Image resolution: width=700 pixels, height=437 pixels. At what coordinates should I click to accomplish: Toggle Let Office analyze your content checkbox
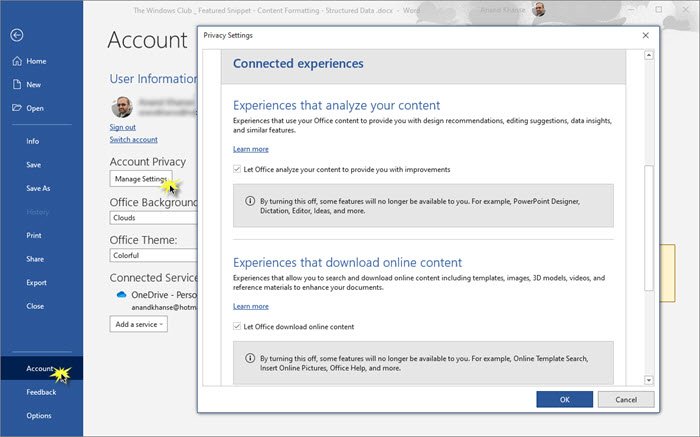[237, 169]
